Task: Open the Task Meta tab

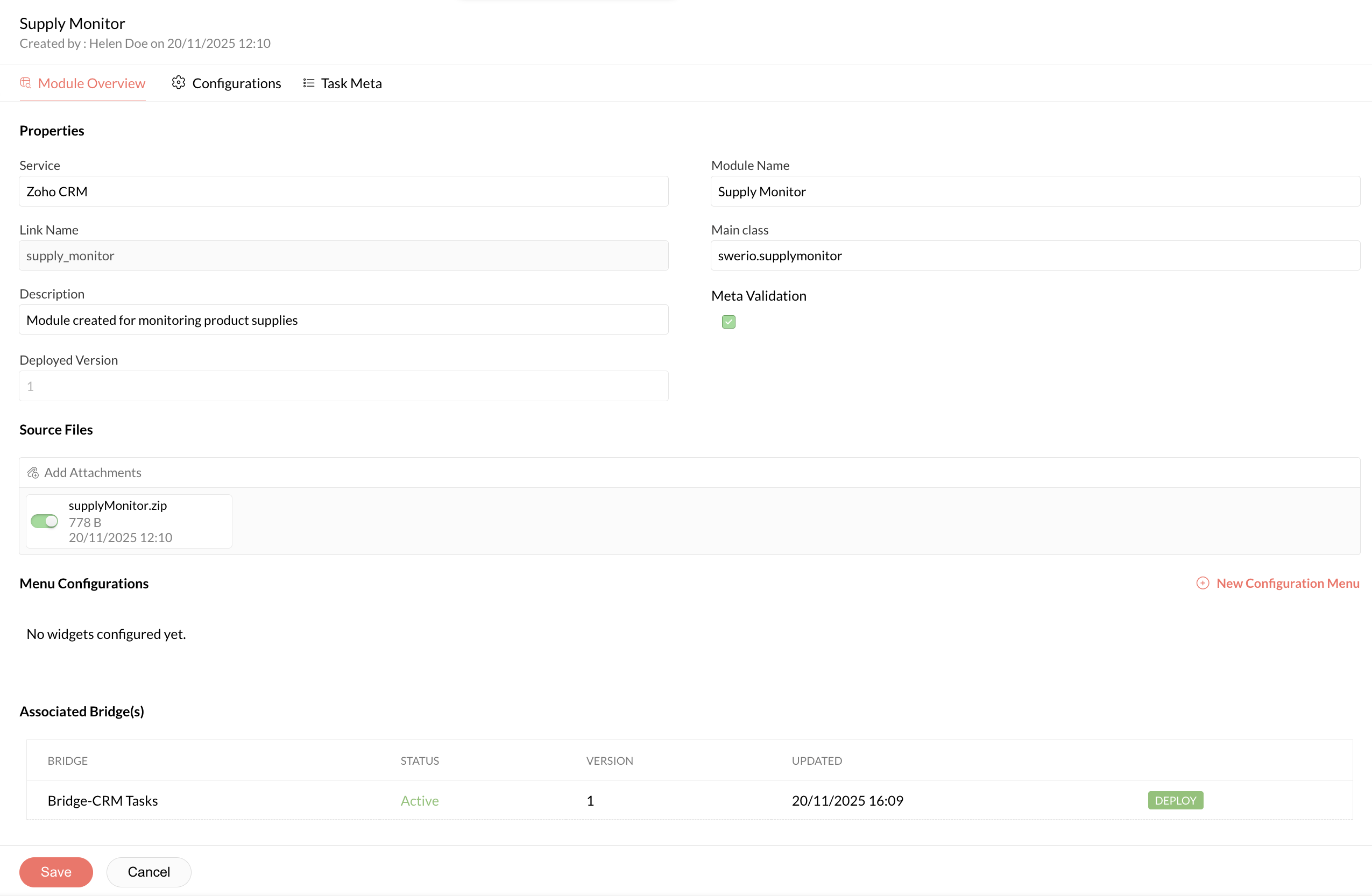Action: coord(351,83)
